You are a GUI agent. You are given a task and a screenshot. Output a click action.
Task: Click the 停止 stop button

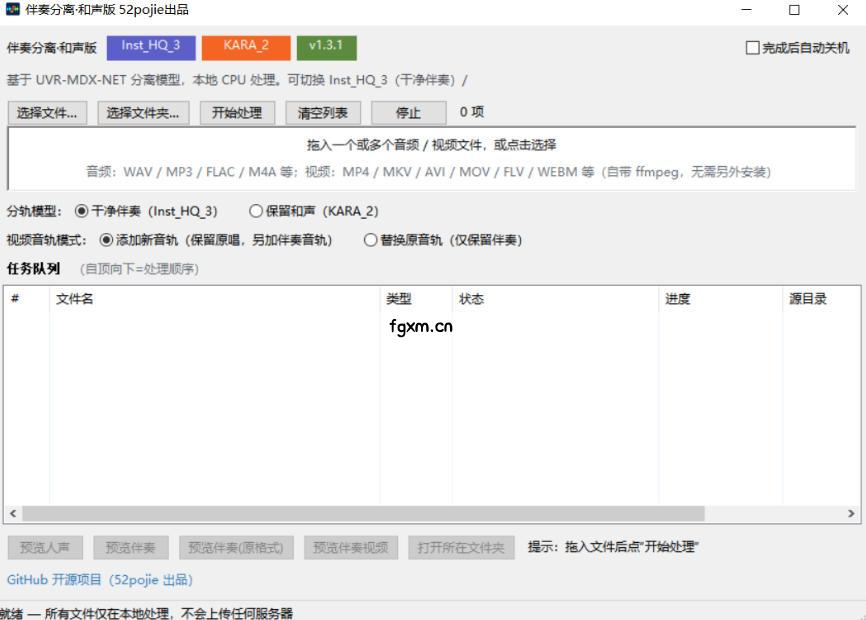pyautogui.click(x=408, y=113)
